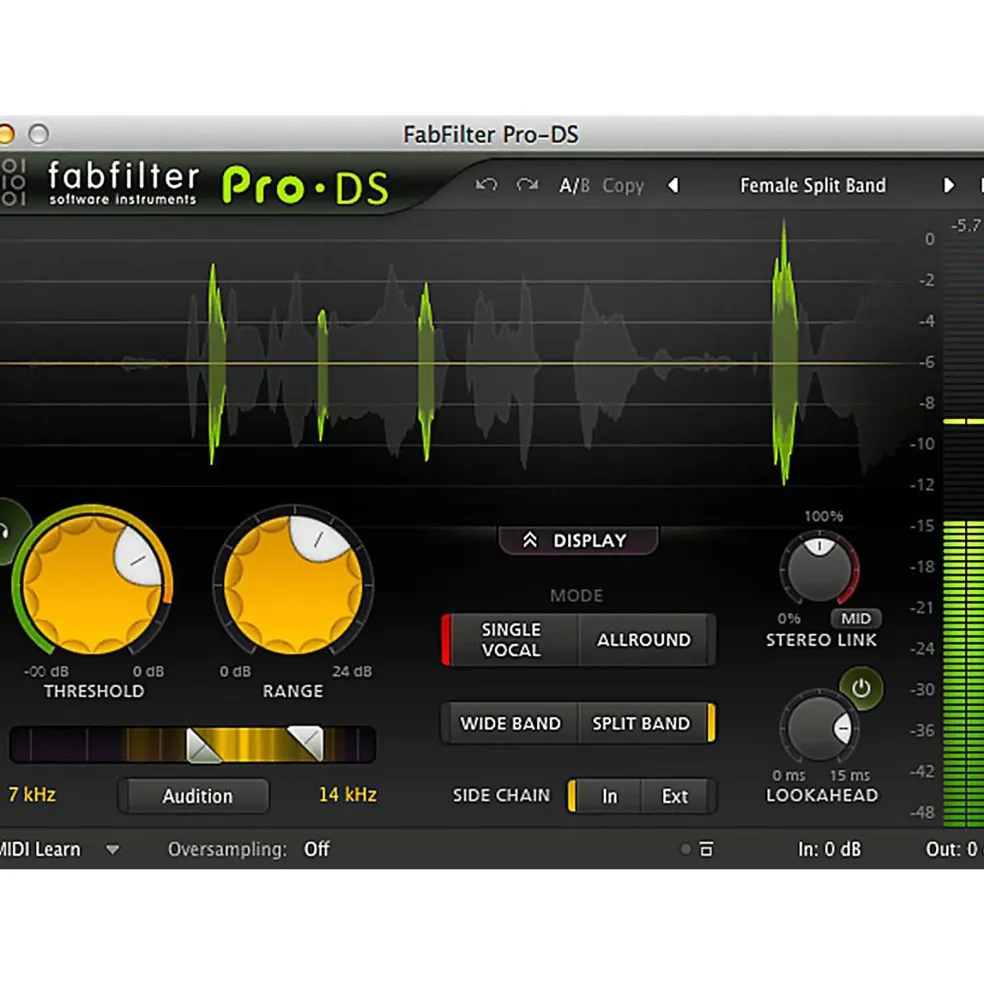
Task: Go to next preset arrow
Action: pos(948,185)
